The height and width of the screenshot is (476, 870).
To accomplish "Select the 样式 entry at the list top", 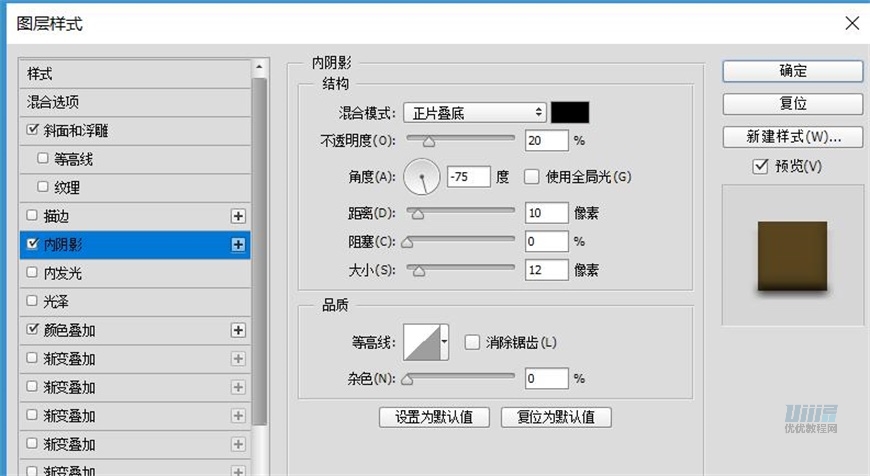I will tap(40, 74).
